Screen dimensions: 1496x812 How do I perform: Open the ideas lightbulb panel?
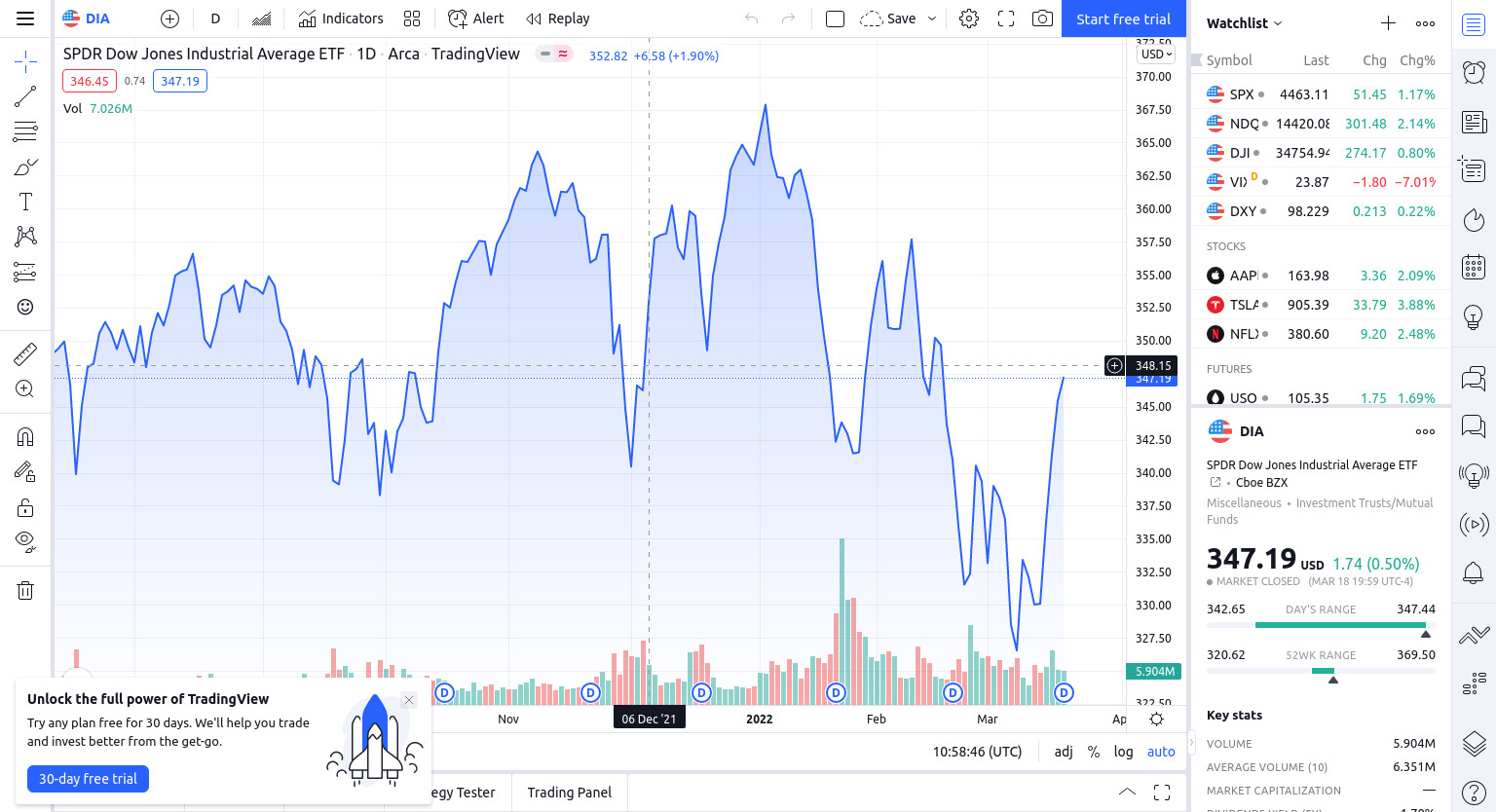[1474, 316]
